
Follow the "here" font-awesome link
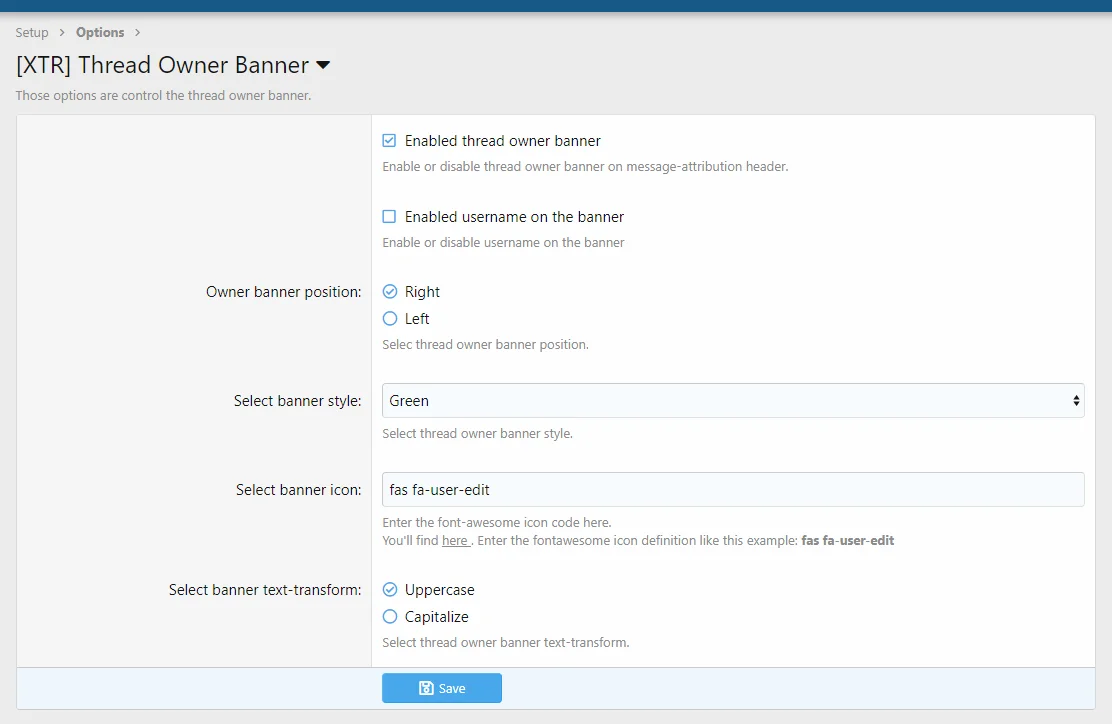(455, 541)
